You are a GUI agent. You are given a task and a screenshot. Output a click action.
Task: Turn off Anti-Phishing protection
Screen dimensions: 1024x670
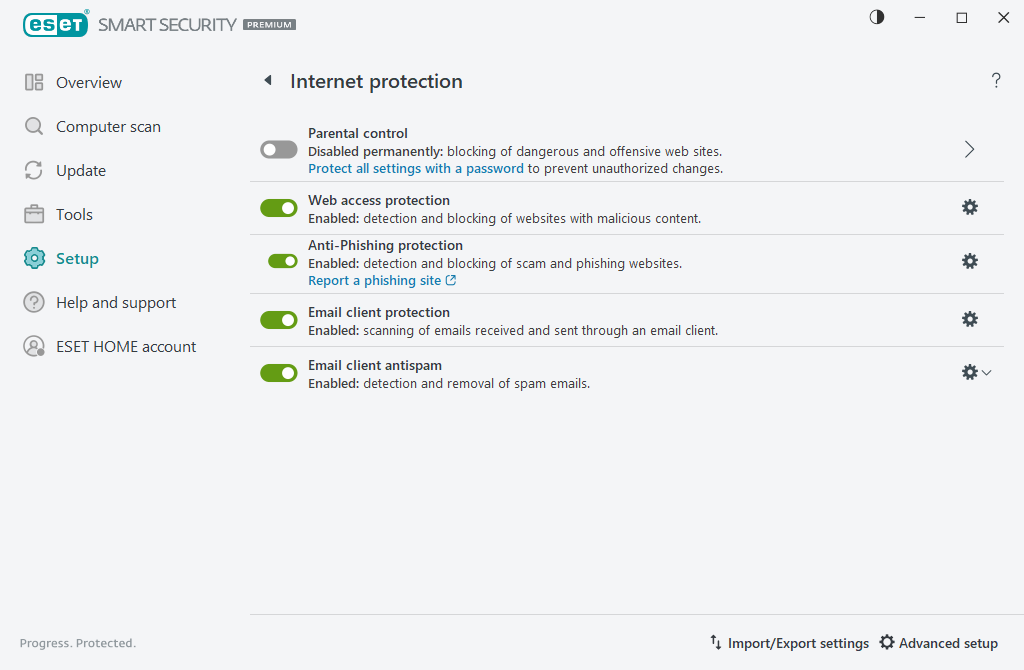click(x=278, y=261)
